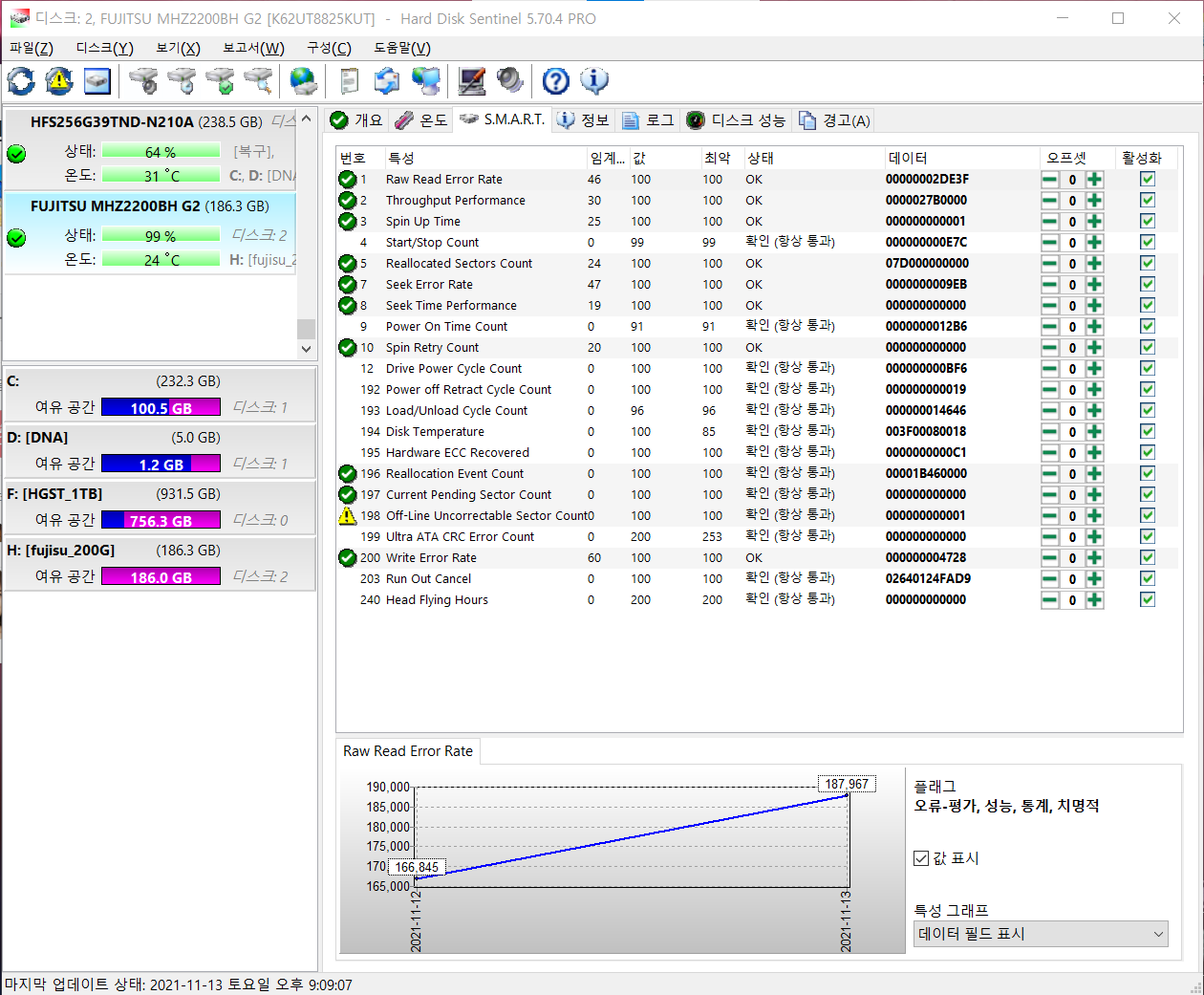The width and height of the screenshot is (1204, 995).
Task: Click the disk-with-magnifier toolbar icon
Action: click(x=258, y=81)
